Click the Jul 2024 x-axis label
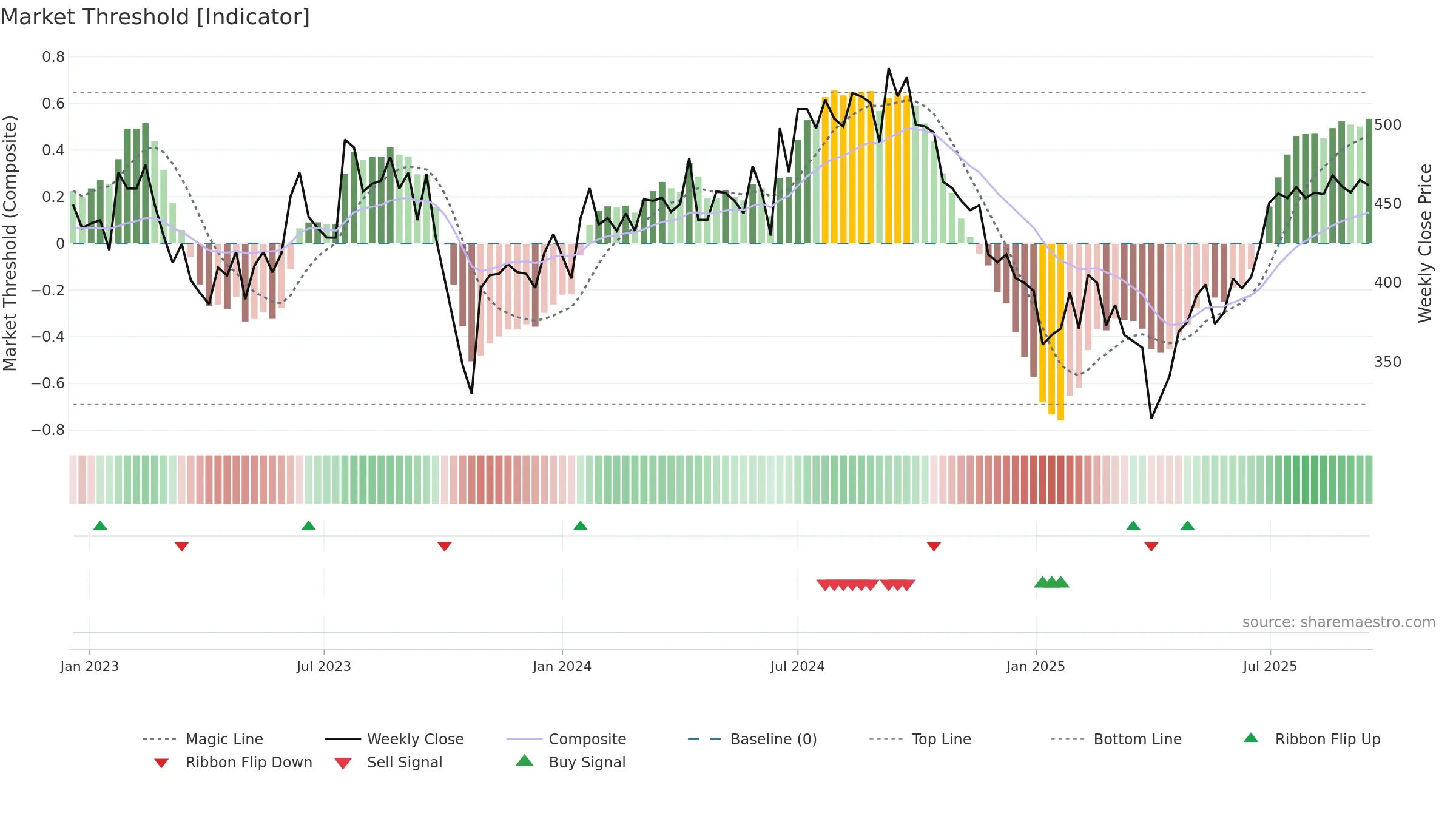 coord(798,666)
